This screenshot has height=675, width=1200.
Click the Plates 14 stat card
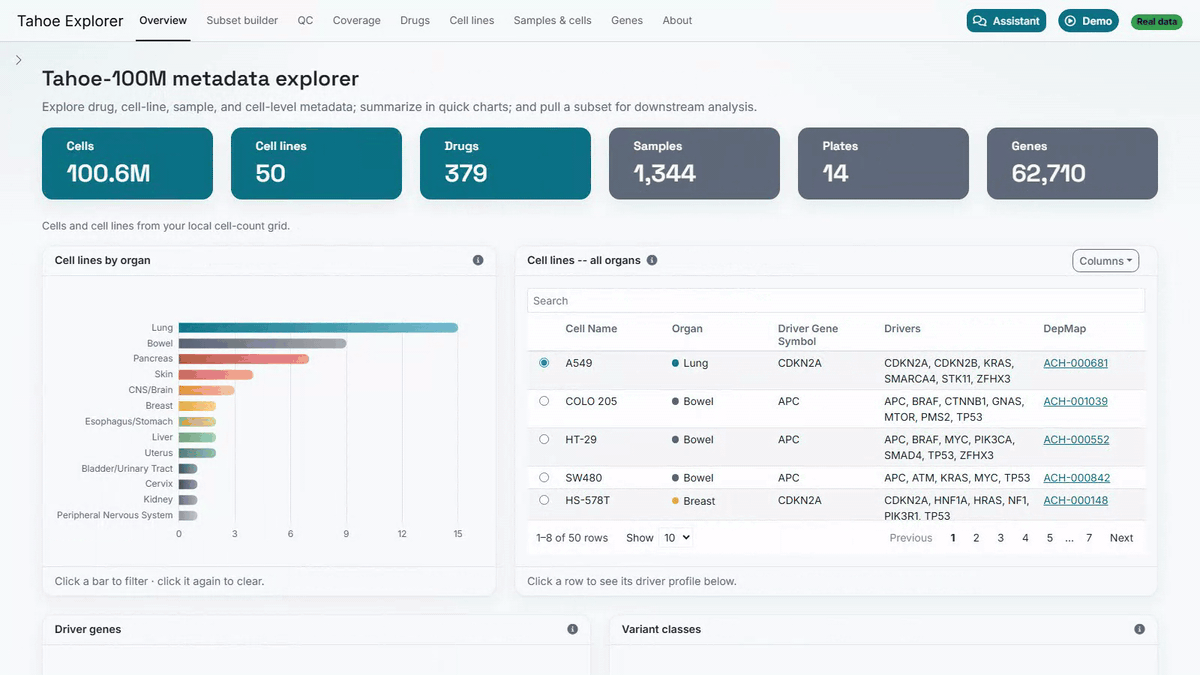(x=883, y=163)
